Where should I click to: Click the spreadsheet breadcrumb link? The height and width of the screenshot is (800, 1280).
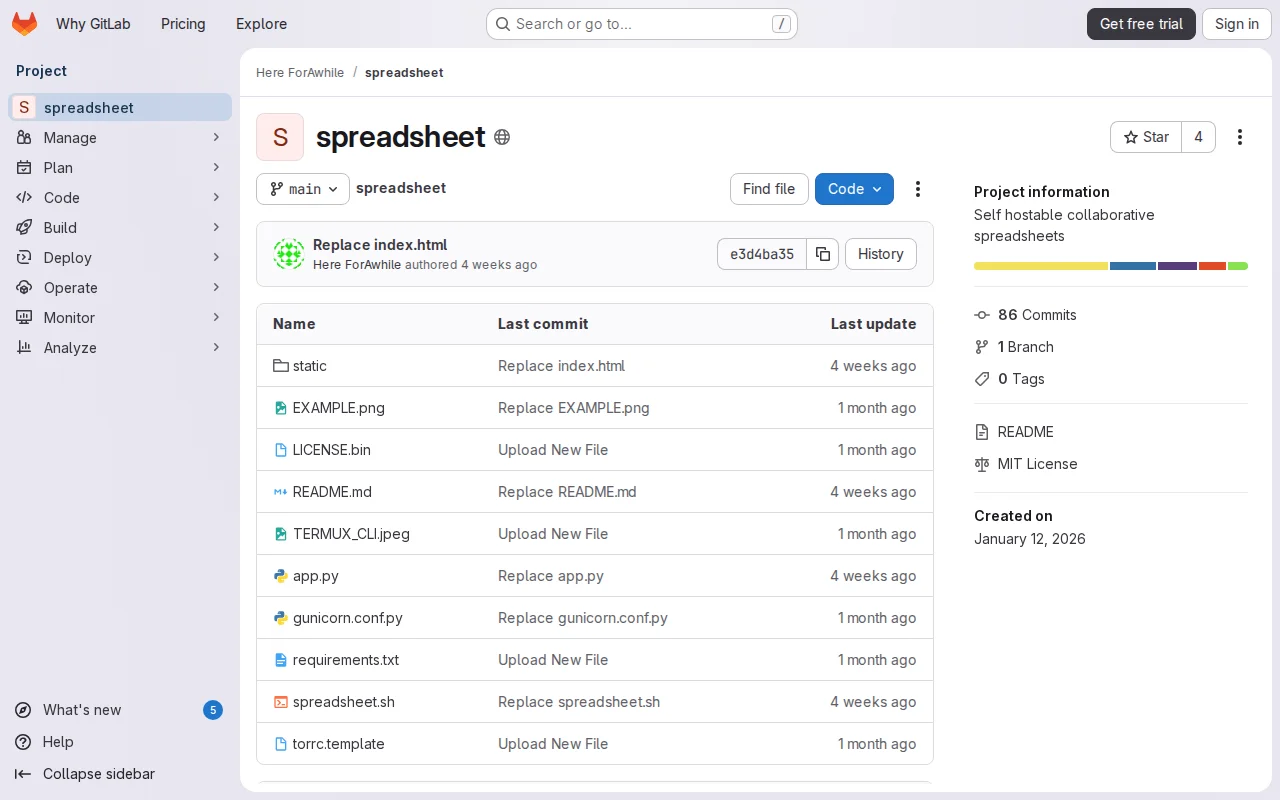[404, 73]
